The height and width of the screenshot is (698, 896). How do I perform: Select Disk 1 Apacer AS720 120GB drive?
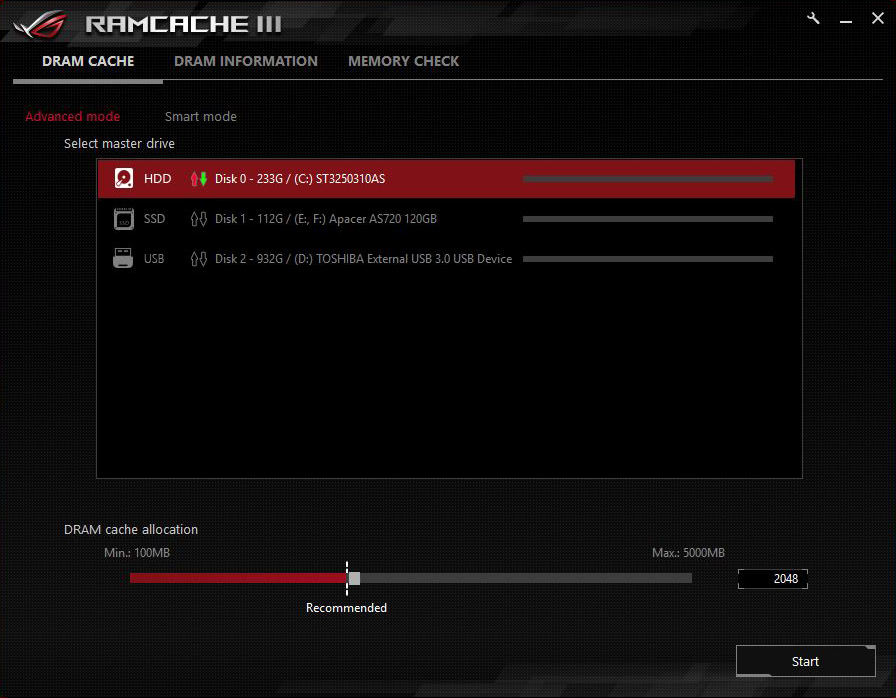point(446,219)
